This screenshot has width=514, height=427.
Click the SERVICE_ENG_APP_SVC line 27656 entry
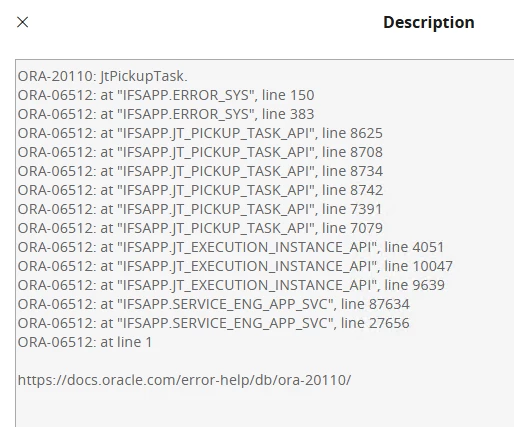pos(213,323)
